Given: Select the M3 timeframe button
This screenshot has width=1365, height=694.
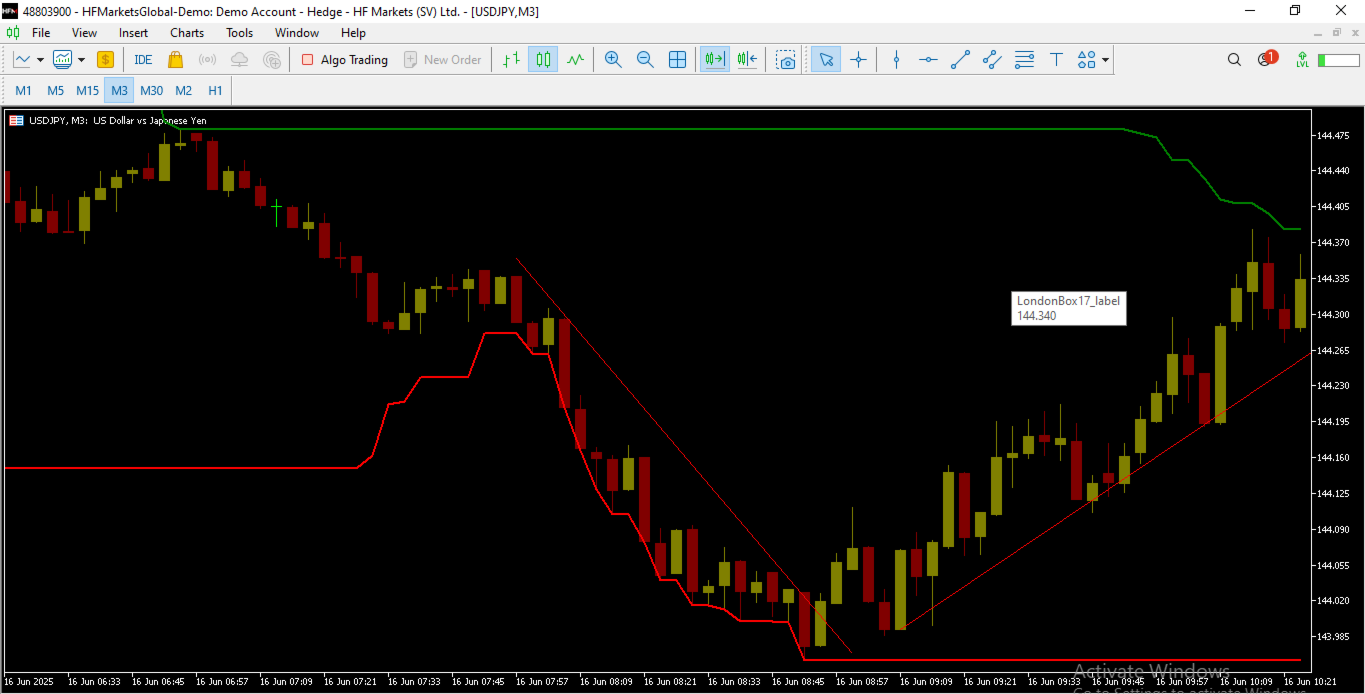Looking at the screenshot, I should coord(120,91).
